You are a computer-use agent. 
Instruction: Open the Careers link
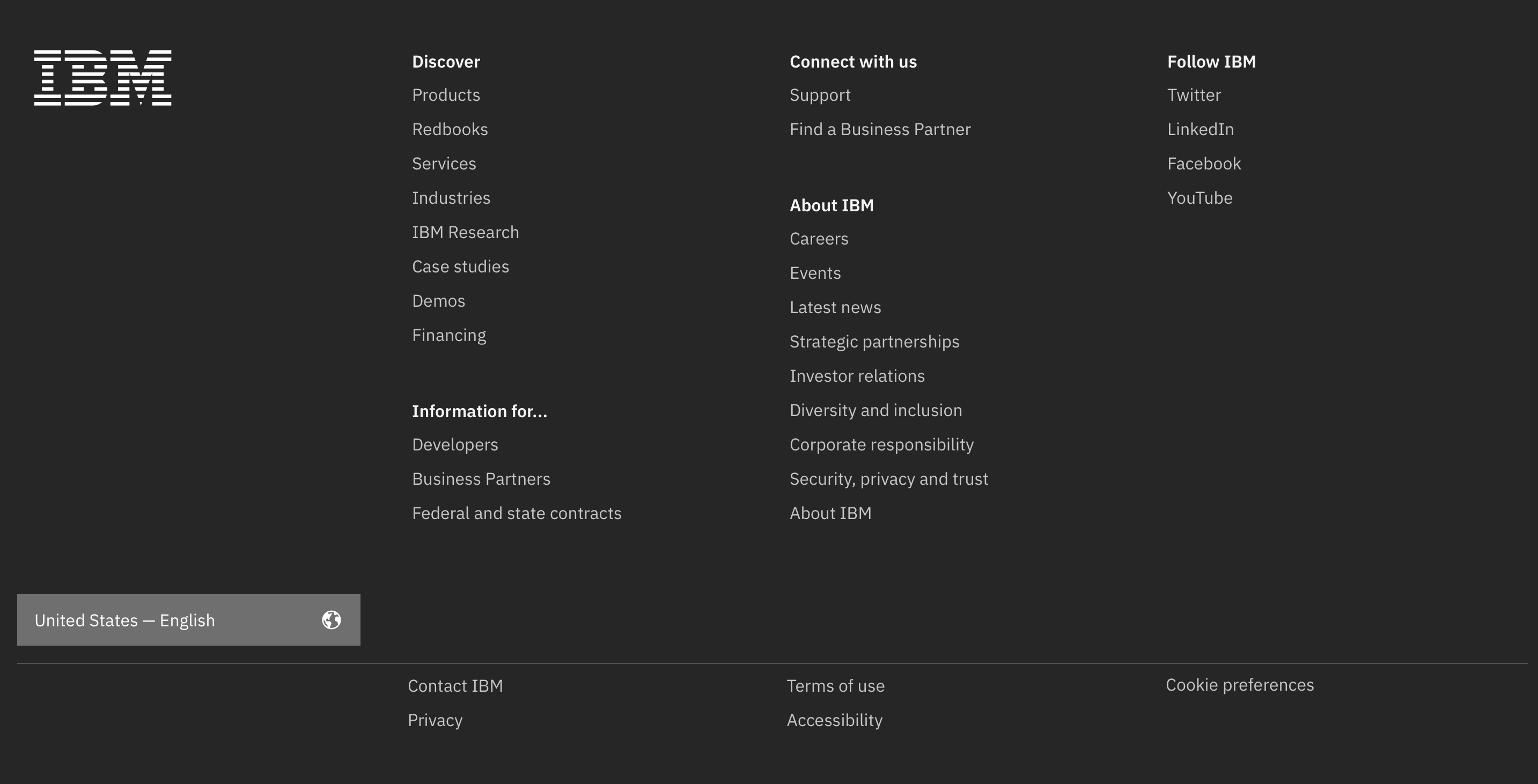(819, 239)
